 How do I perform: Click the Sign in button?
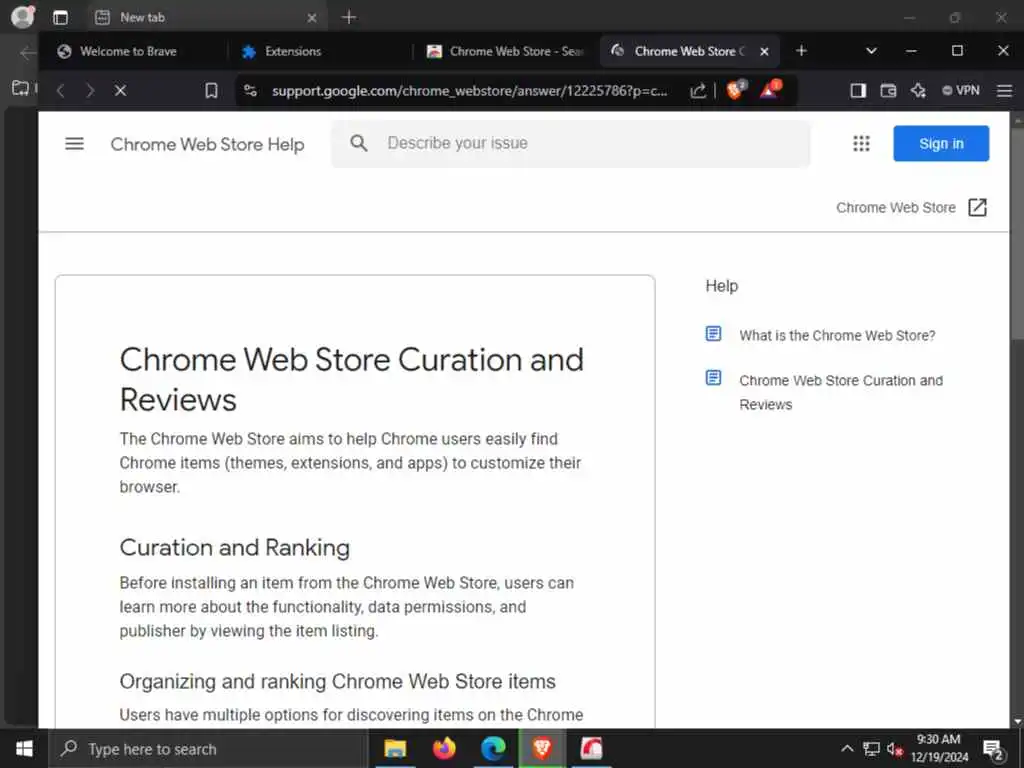click(941, 143)
